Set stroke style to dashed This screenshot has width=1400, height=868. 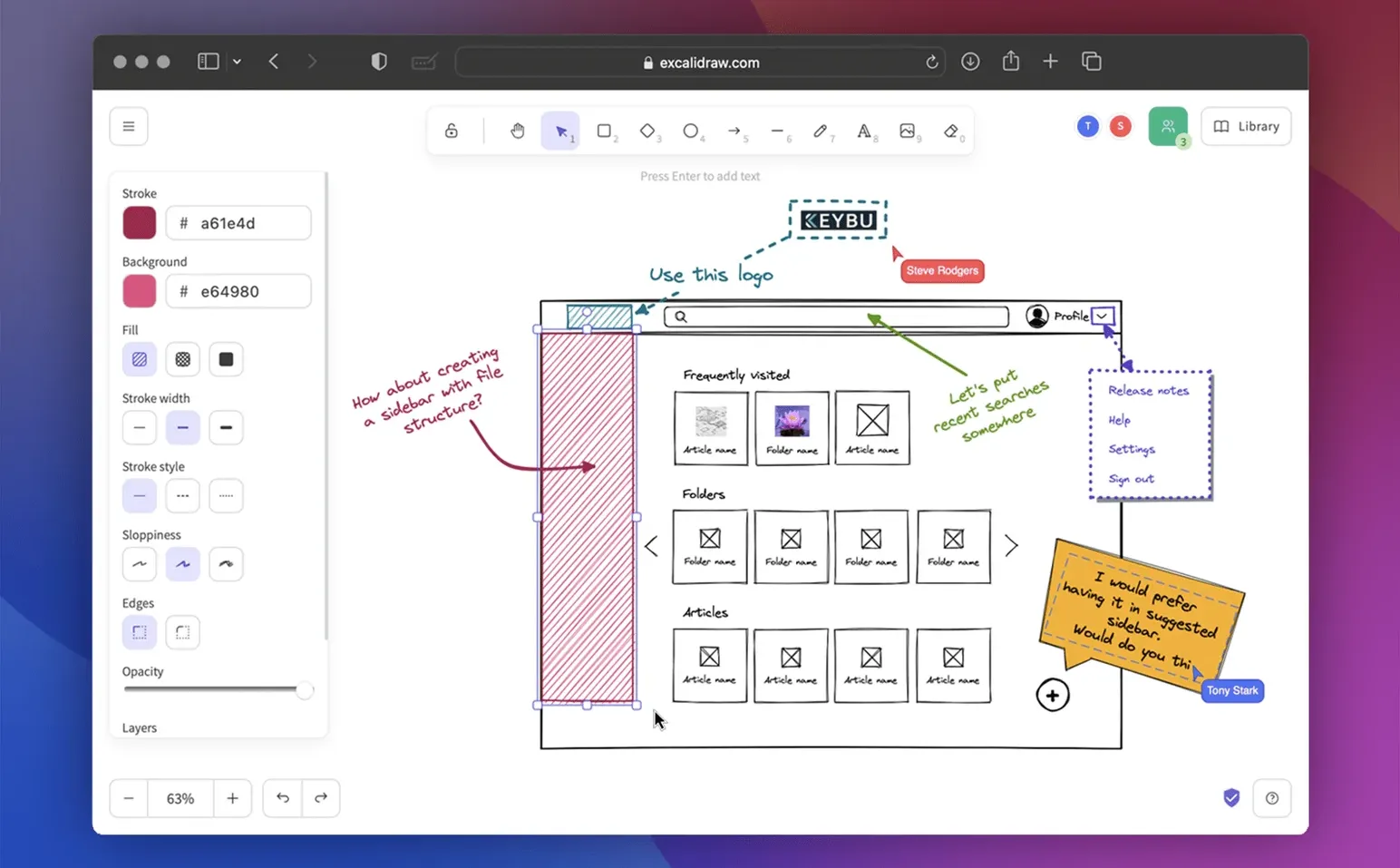[183, 496]
